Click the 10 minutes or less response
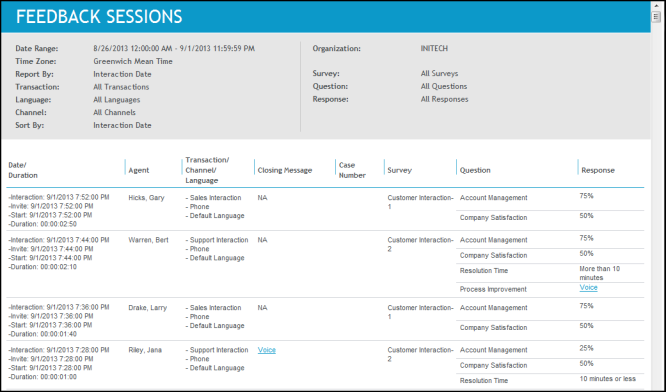This screenshot has height=392, width=666. [x=607, y=379]
